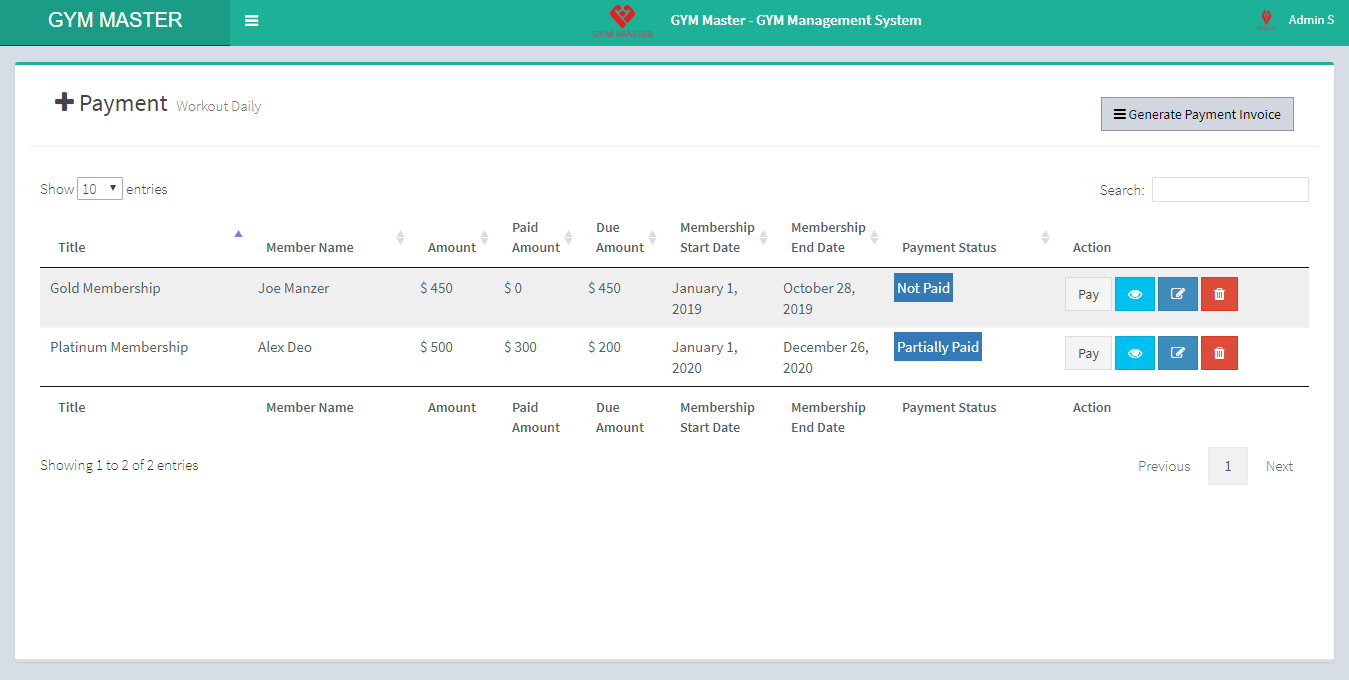Open the show entries count dropdown

(99, 189)
